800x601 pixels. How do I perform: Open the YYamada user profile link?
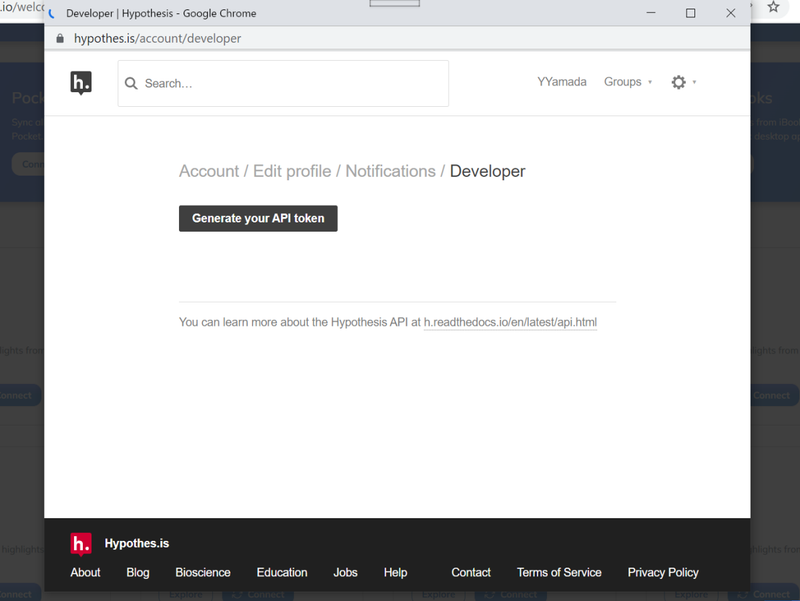562,82
